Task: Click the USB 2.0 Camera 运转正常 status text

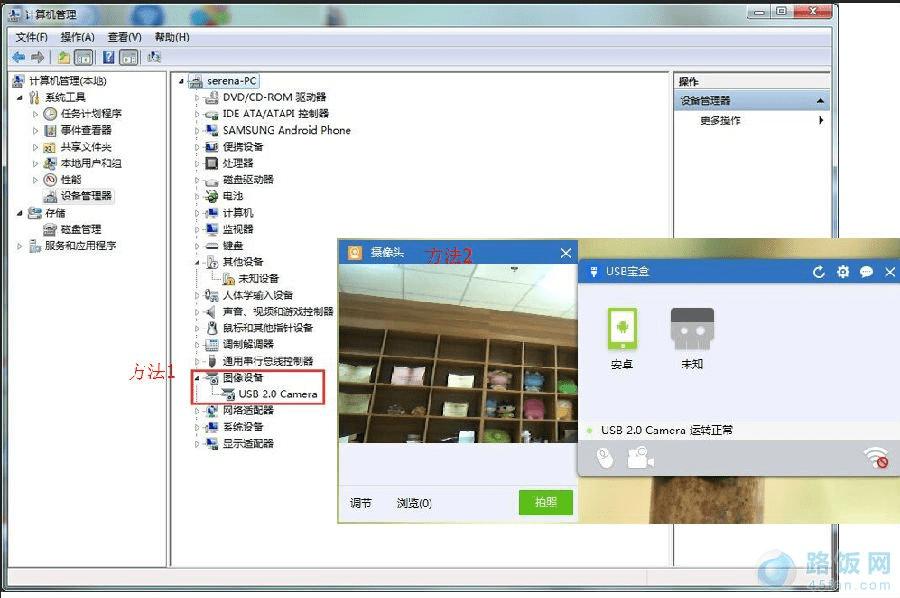Action: pos(666,430)
